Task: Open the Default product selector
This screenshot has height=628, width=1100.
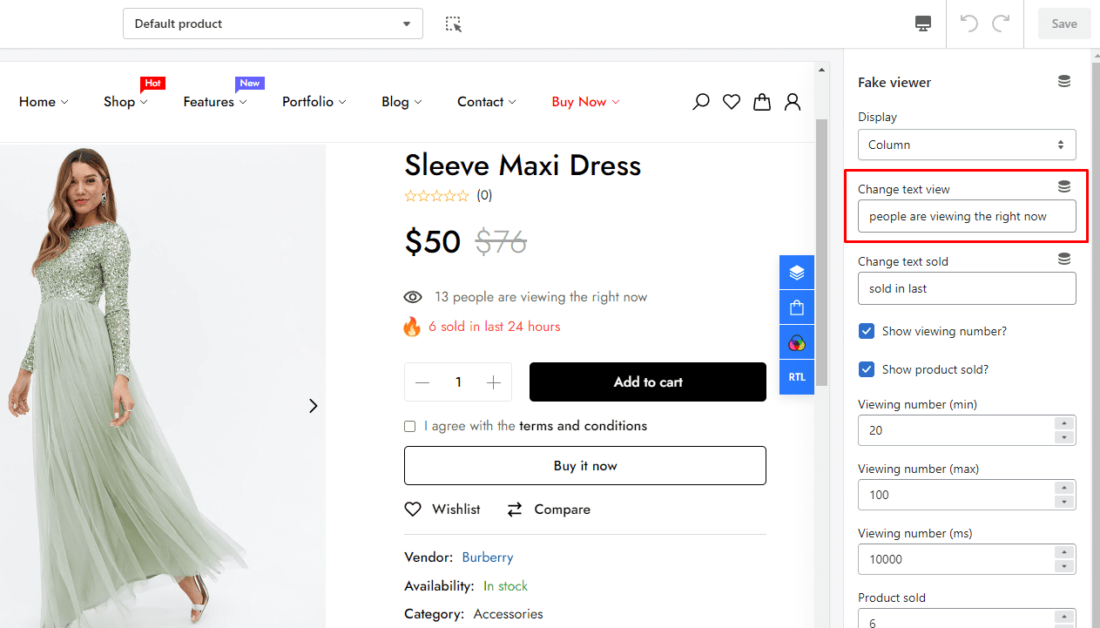Action: point(272,23)
